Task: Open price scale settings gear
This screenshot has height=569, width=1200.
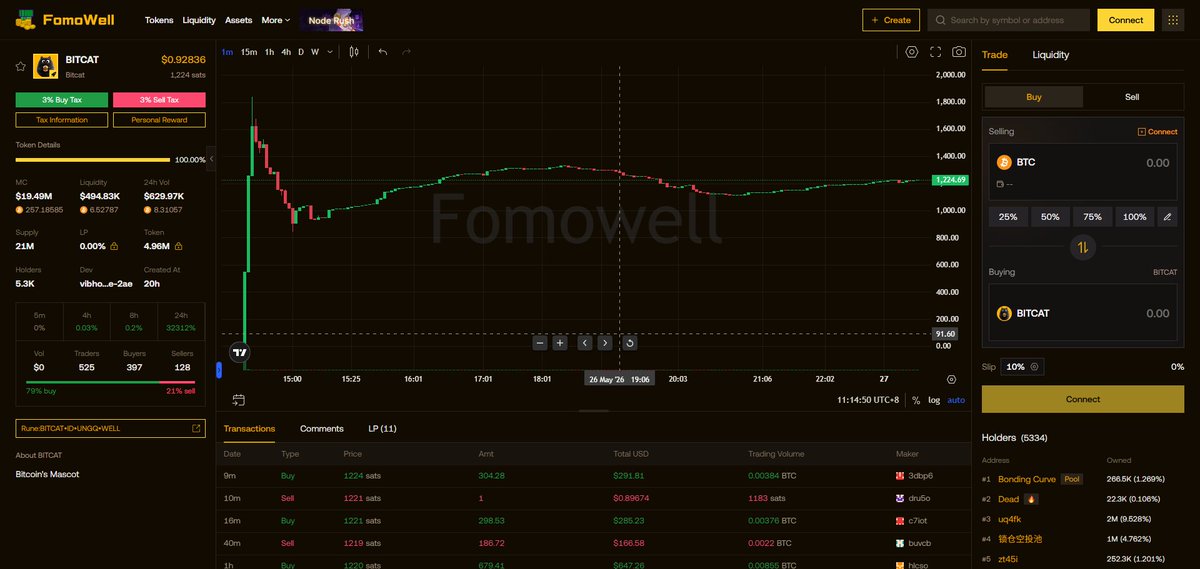Action: (x=951, y=379)
